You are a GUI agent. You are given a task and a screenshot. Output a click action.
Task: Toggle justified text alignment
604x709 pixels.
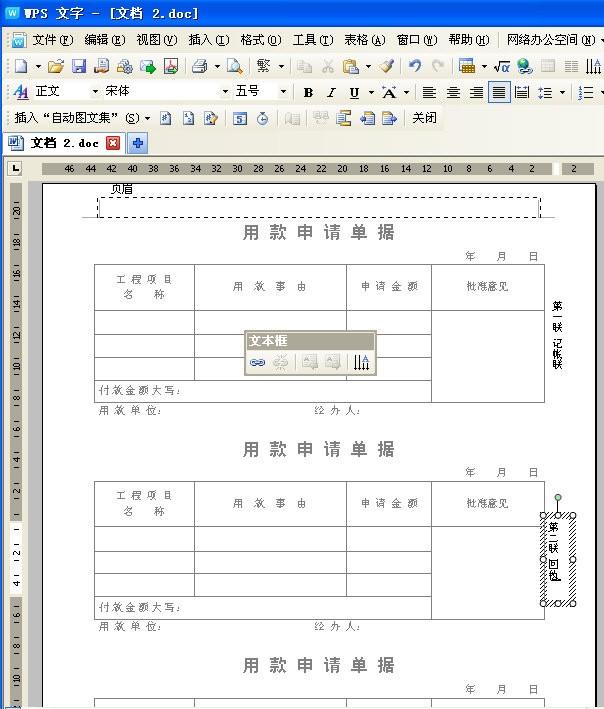pyautogui.click(x=498, y=92)
